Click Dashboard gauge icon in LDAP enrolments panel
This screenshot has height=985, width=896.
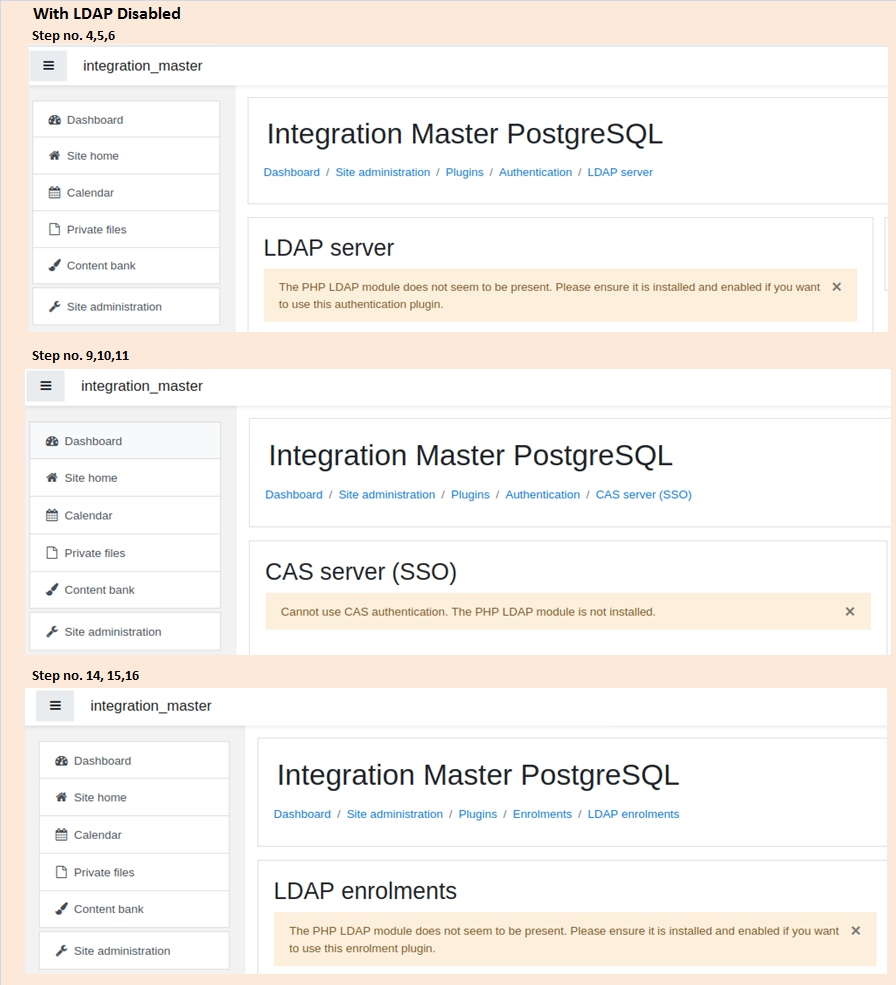point(62,761)
